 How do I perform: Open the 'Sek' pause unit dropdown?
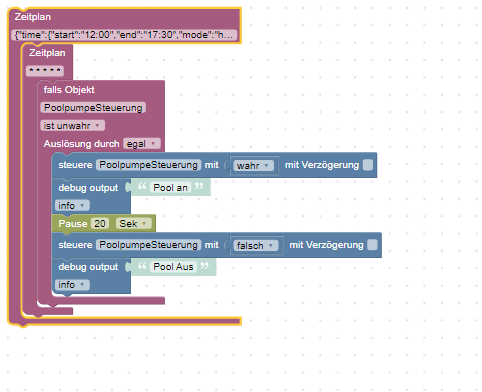[133, 223]
